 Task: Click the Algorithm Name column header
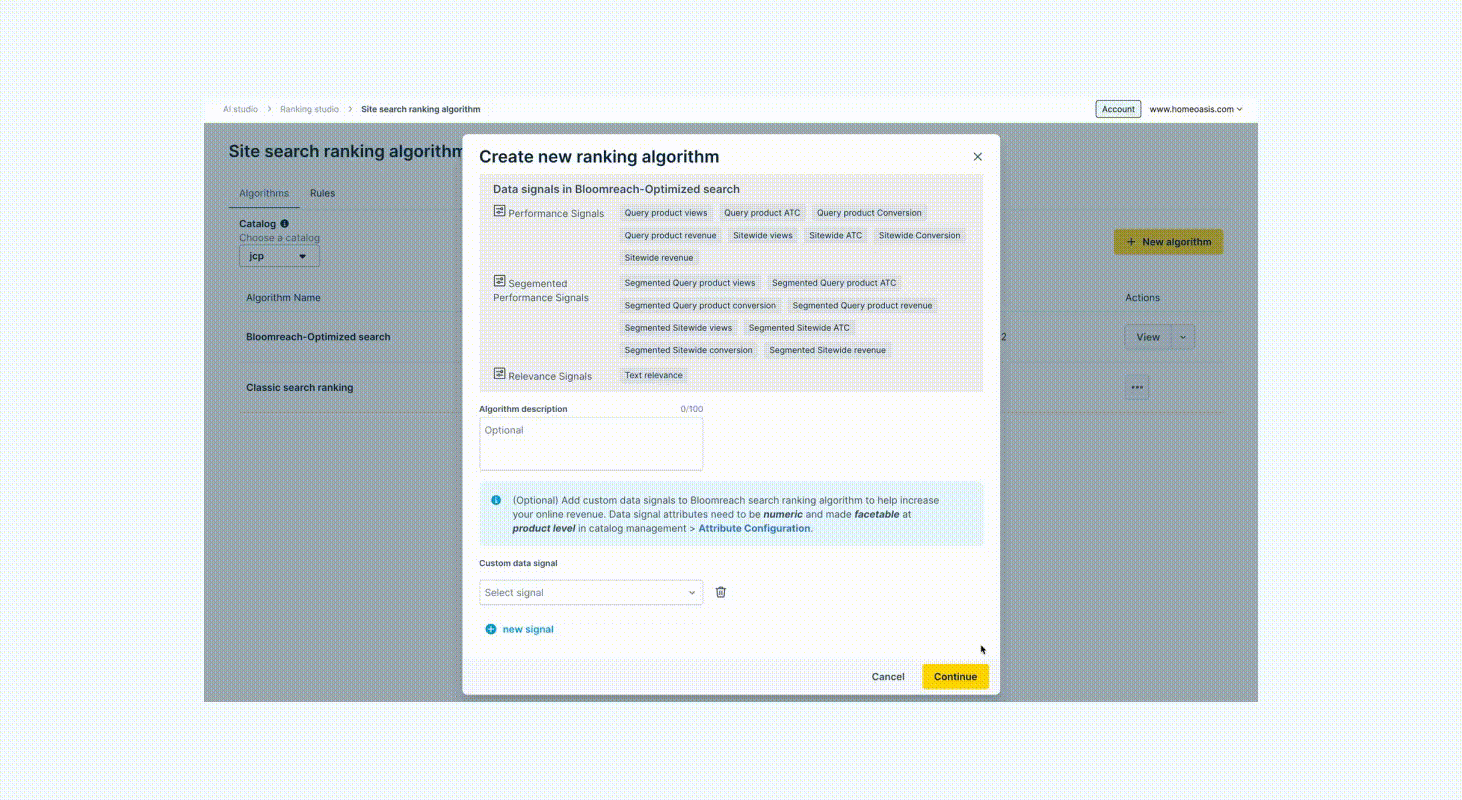[283, 298]
